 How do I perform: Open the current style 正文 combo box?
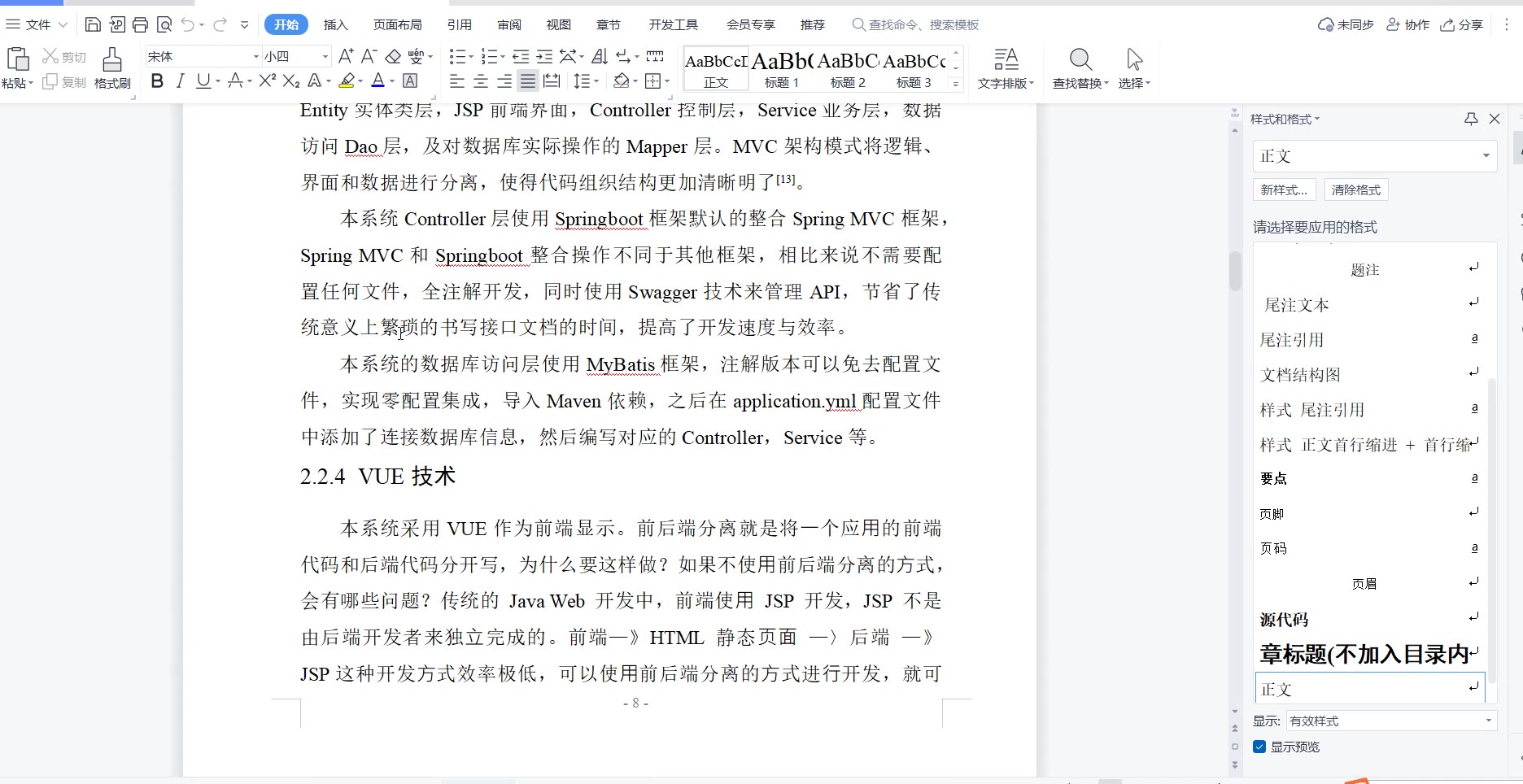(x=1375, y=155)
